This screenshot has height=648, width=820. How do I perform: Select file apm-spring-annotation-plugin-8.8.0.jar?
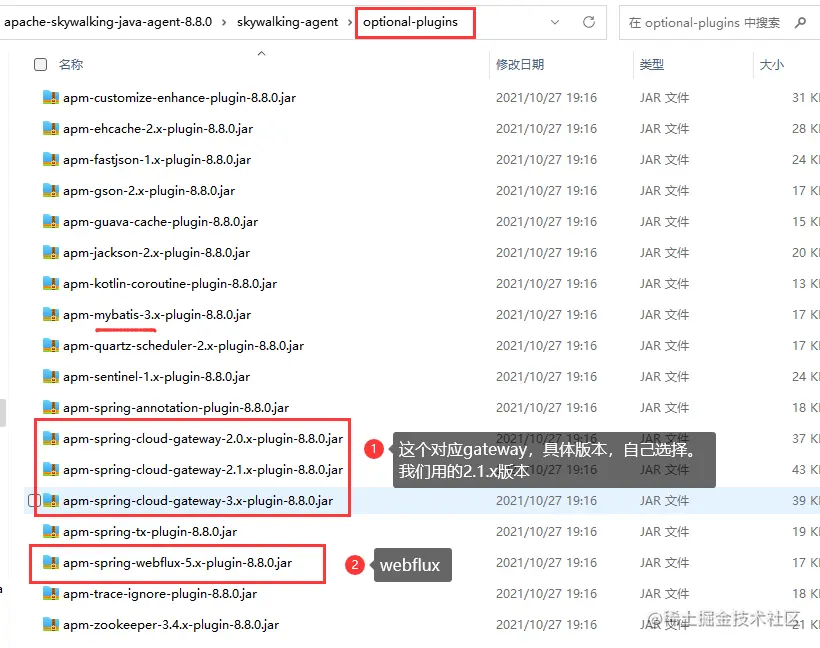pos(176,408)
